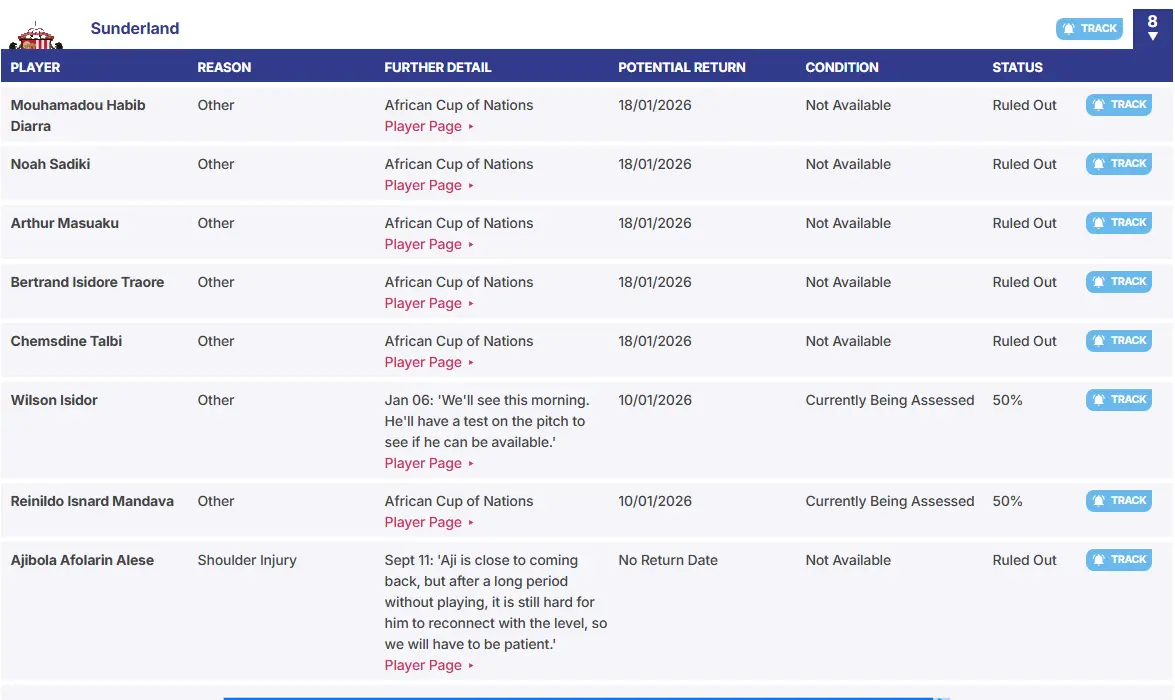Track Arthur Masuaku with bell button
Screen dimensions: 1175x700
click(x=1119, y=223)
